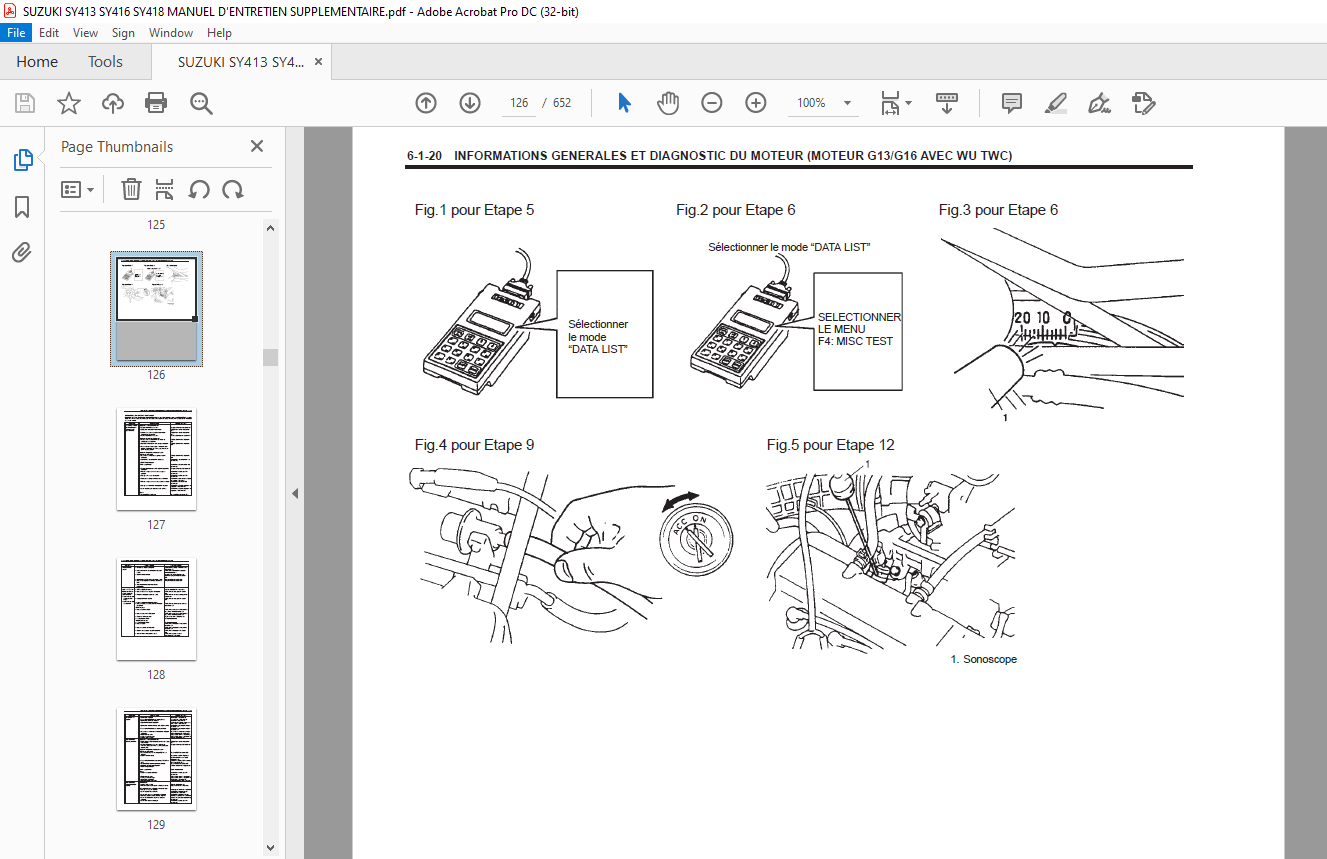Click the page header '6-1-20' title
Screen dimensions: 1327x859
[x=425, y=156]
